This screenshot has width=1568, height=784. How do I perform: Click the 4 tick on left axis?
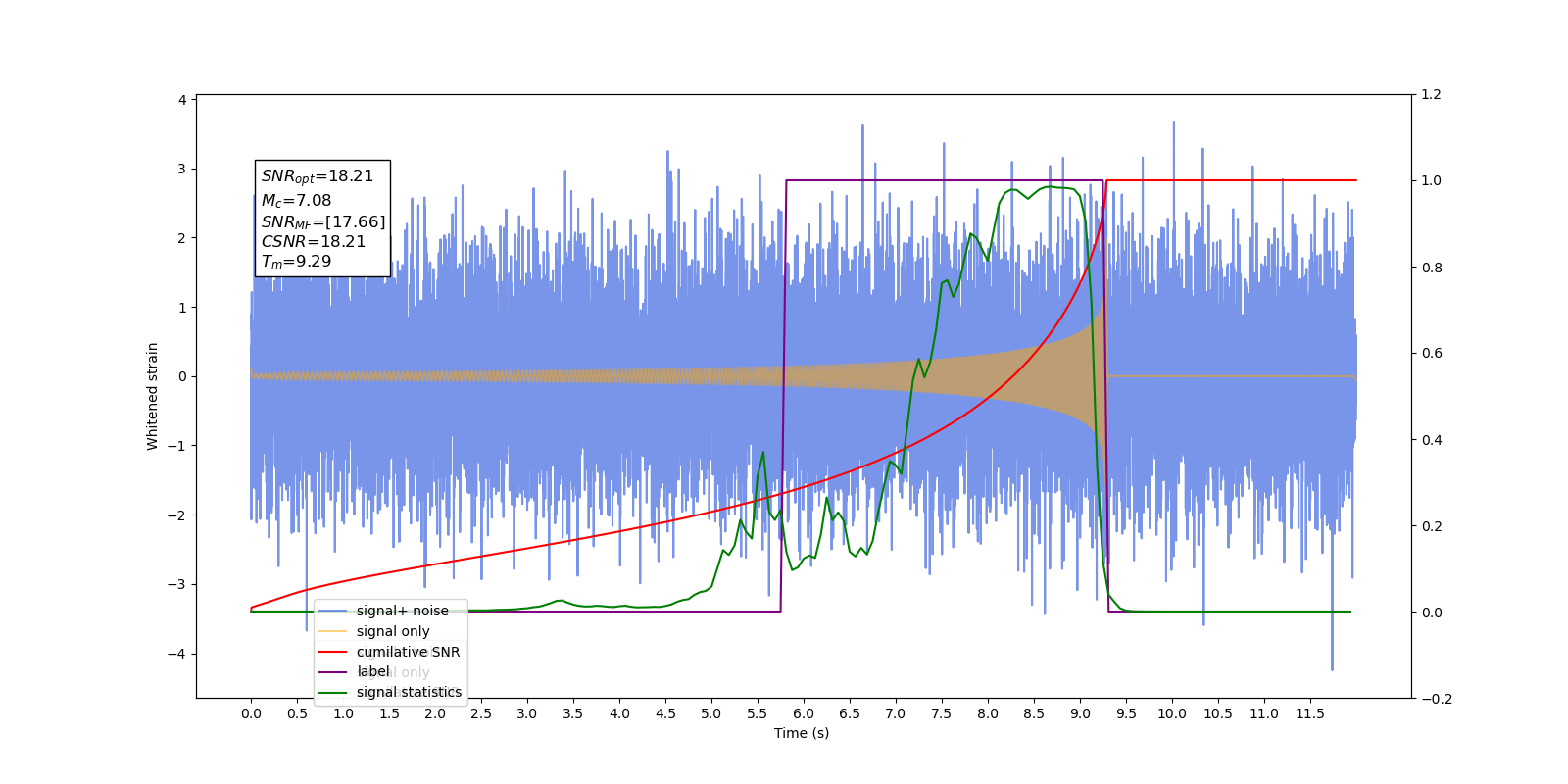point(182,100)
